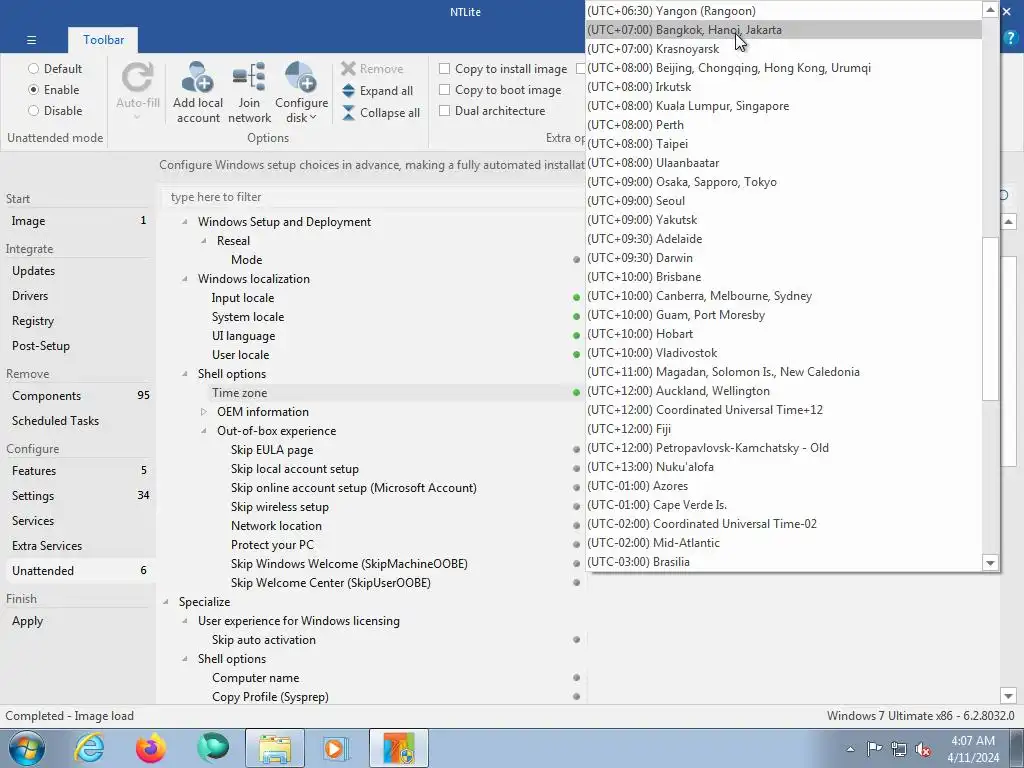This screenshot has height=768, width=1024.
Task: Click the taskbar clock showing 4:07 AM
Action: click(973, 748)
